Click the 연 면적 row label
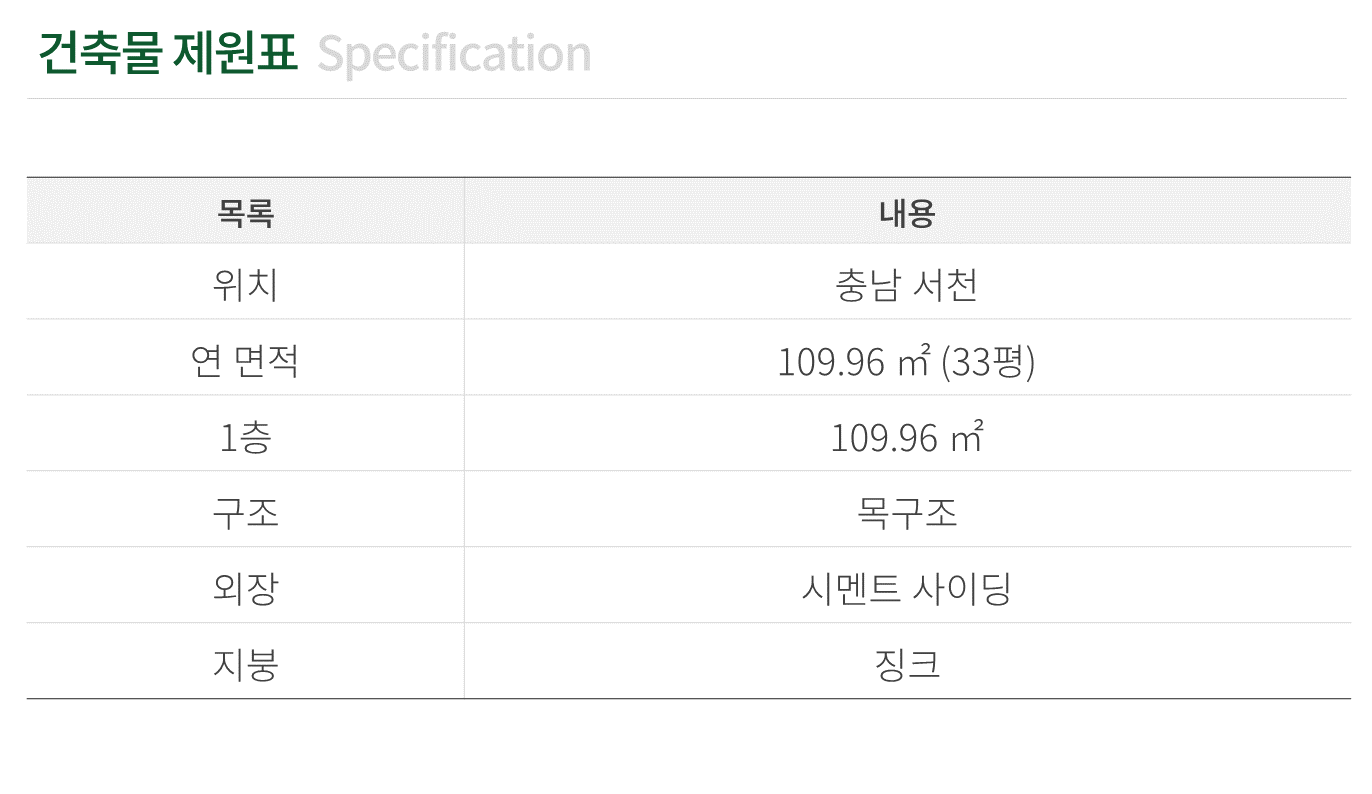1372x794 pixels. click(245, 361)
